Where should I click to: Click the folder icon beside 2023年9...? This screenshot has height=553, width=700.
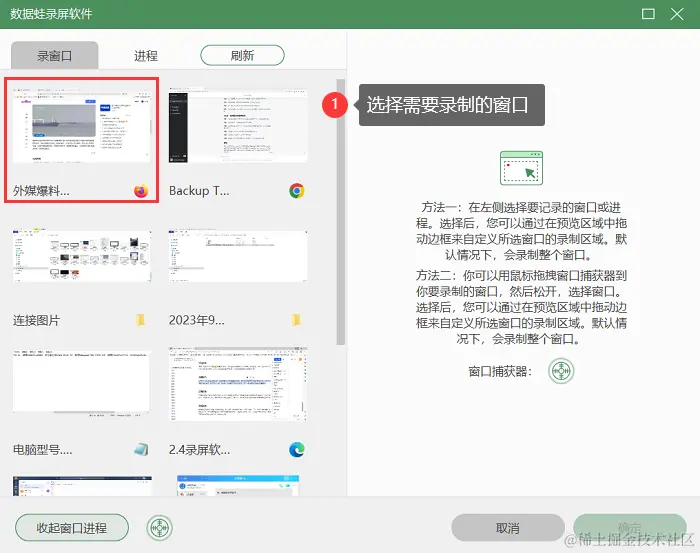coord(296,320)
